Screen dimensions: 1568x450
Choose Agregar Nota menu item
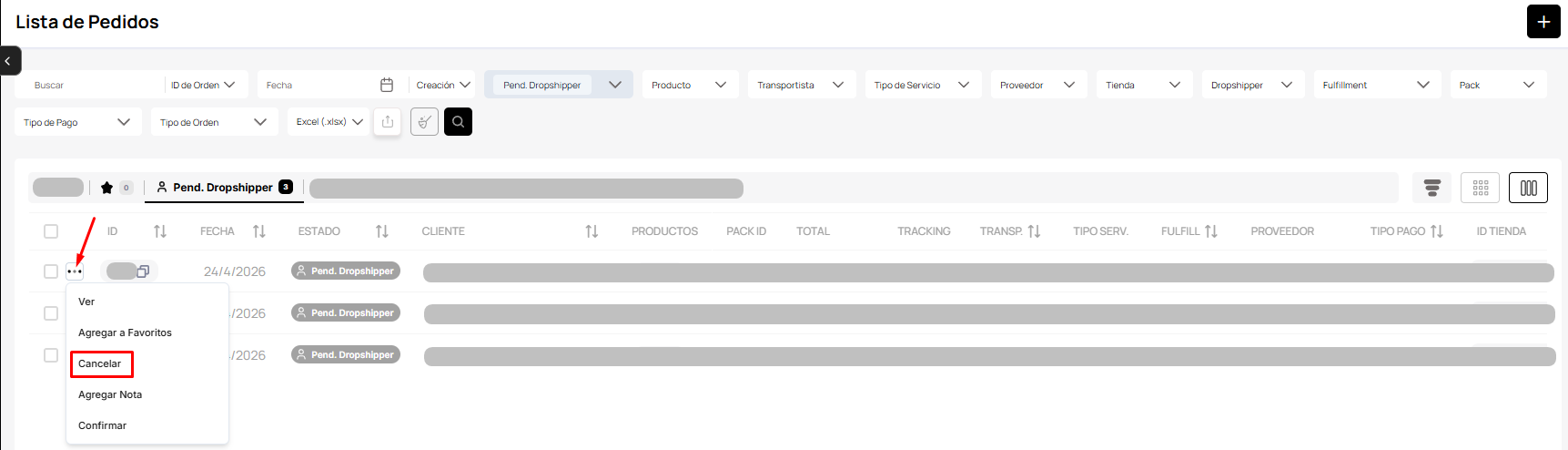tap(147, 394)
